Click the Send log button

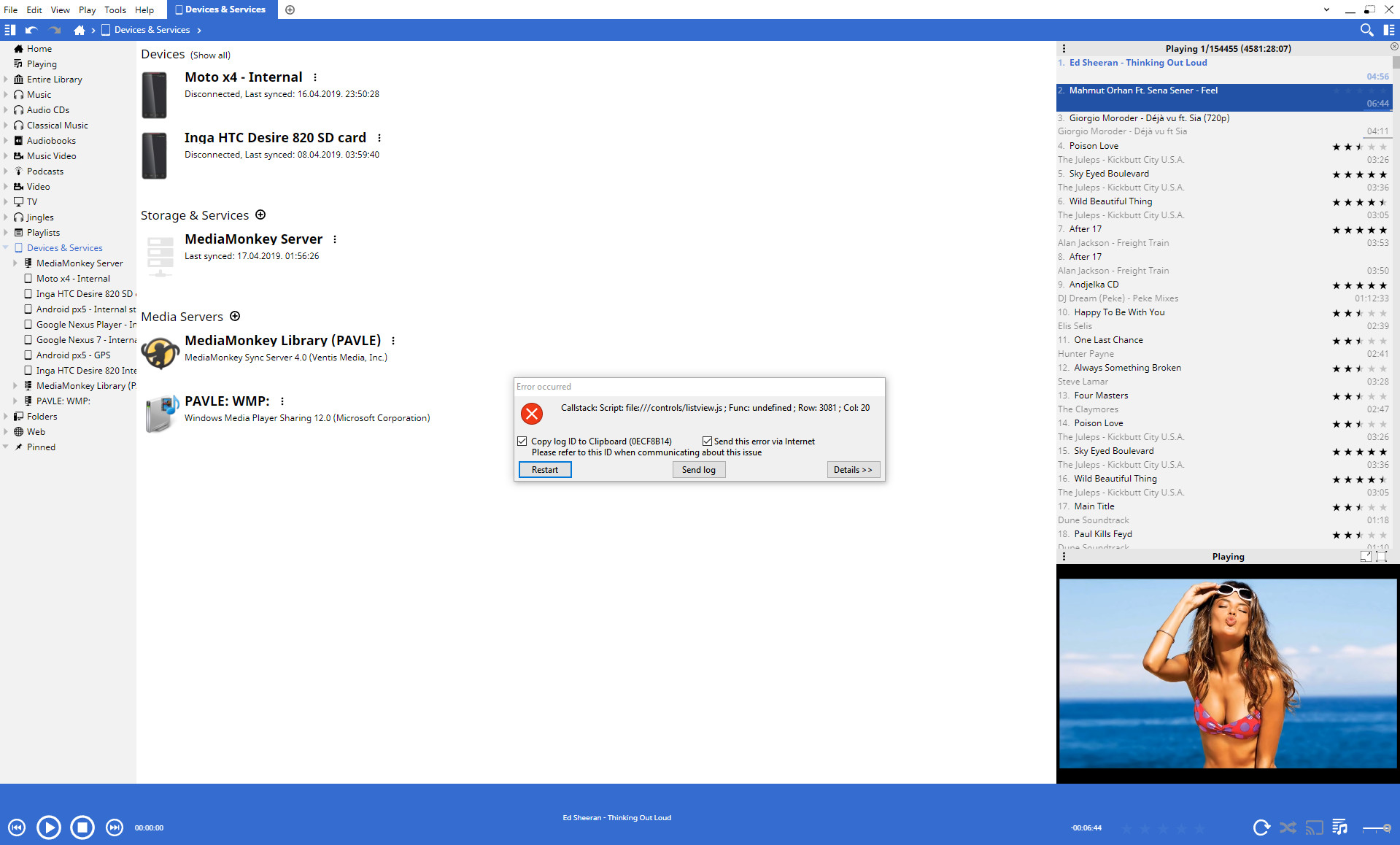698,470
